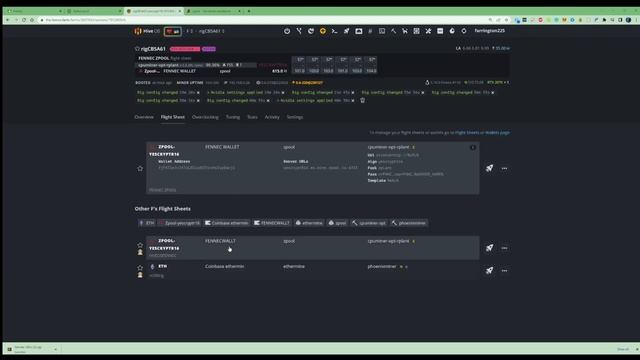Toggle the star on the FENNECWALLT flight sheet row
The height and width of the screenshot is (360, 640).
140,245
